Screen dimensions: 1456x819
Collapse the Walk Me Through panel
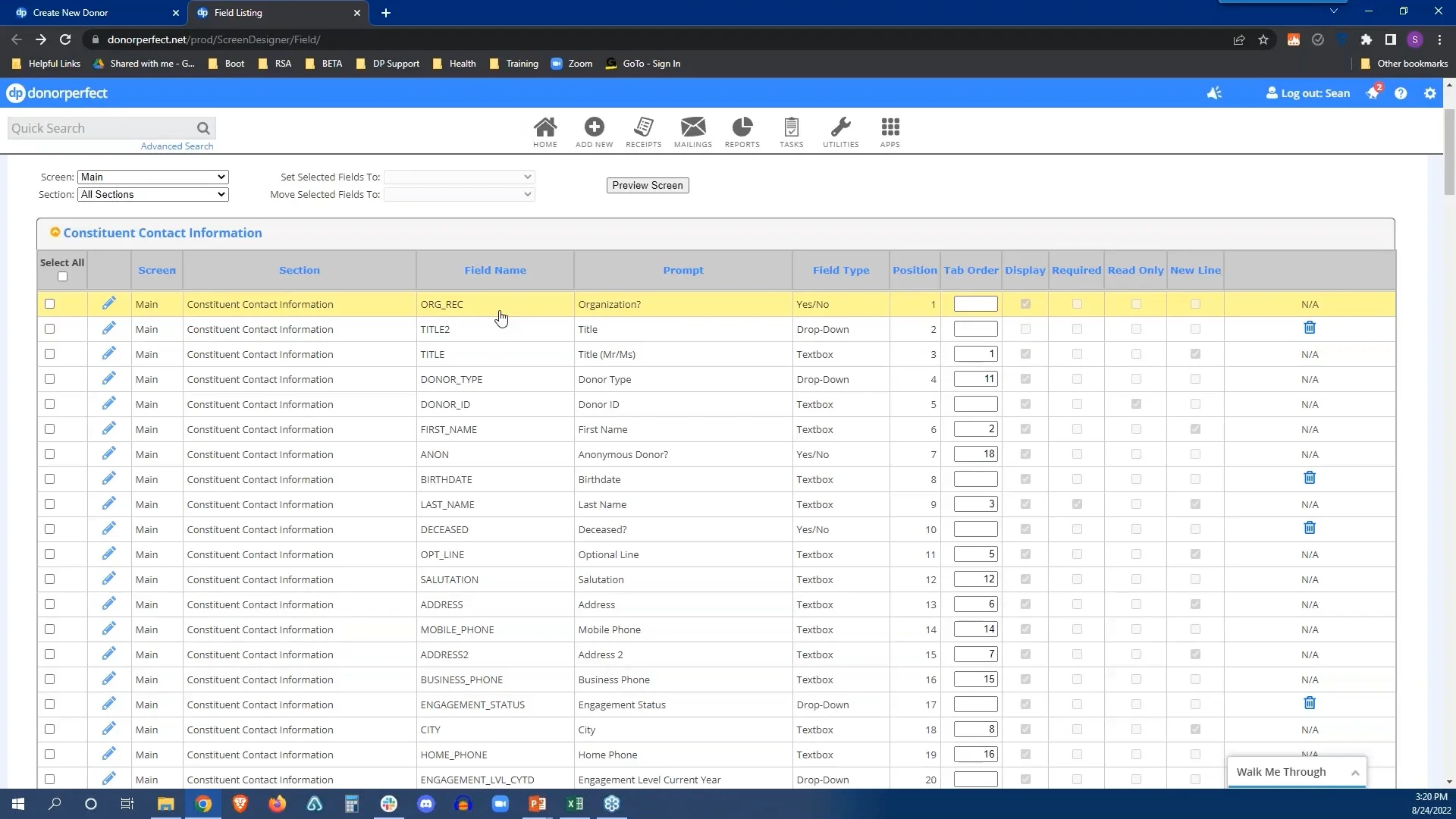[x=1354, y=772]
